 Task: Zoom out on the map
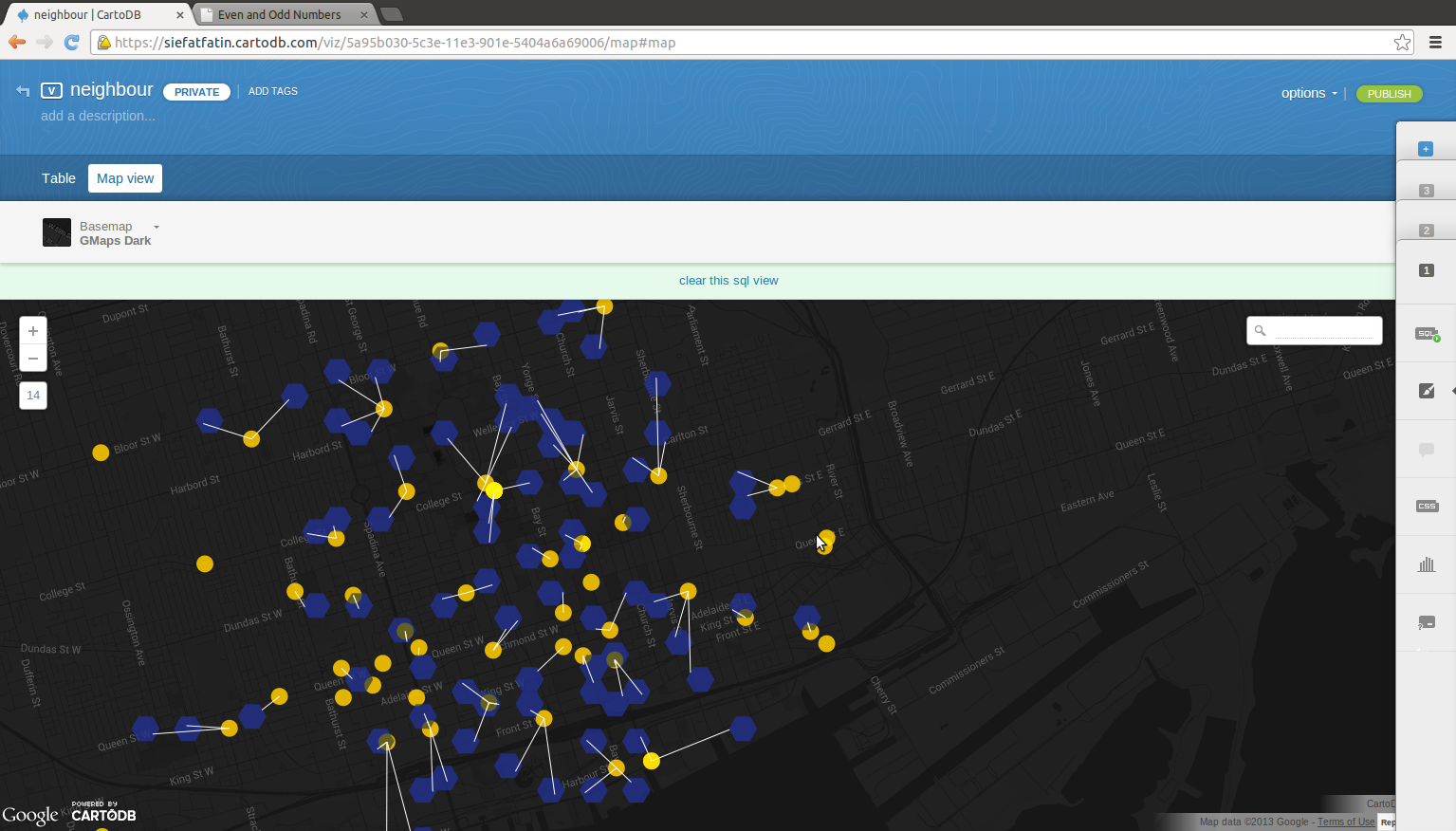(x=33, y=359)
